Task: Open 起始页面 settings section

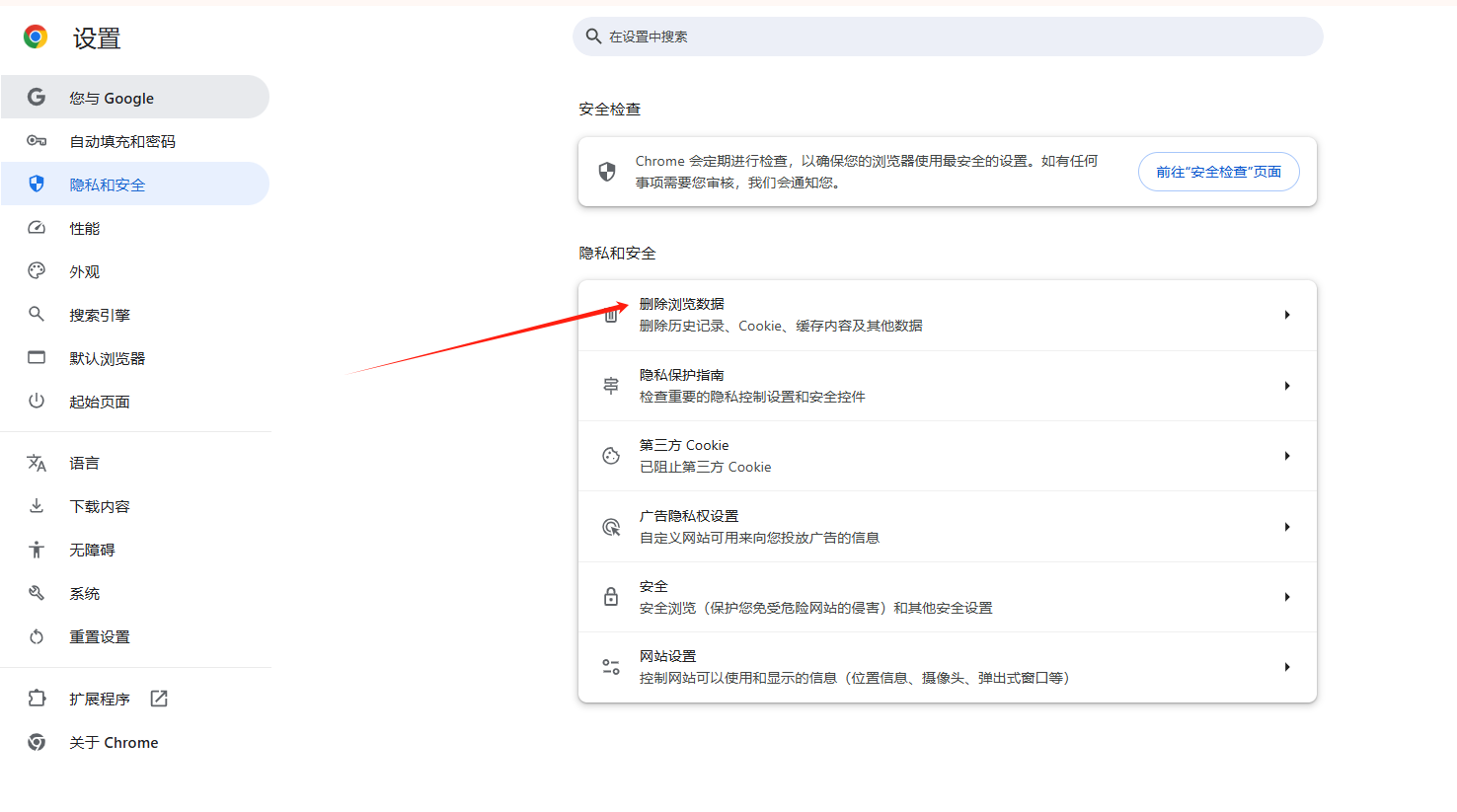Action: (x=134, y=402)
